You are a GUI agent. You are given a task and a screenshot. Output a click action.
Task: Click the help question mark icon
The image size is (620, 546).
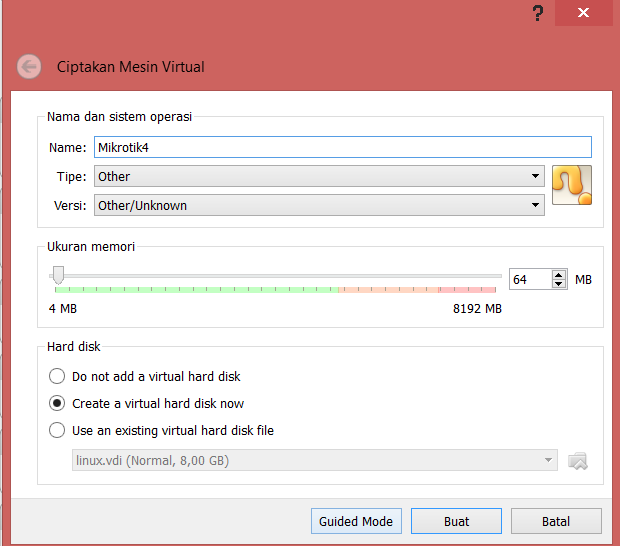point(538,13)
